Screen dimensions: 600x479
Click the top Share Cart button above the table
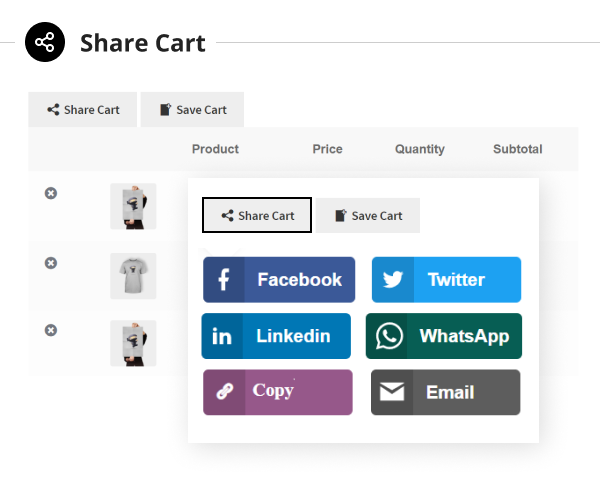click(x=83, y=109)
